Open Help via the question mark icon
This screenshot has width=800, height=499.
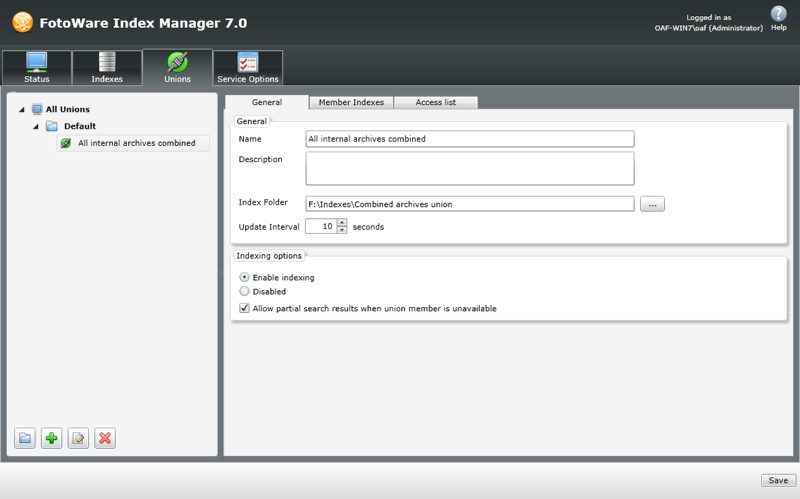[x=779, y=13]
